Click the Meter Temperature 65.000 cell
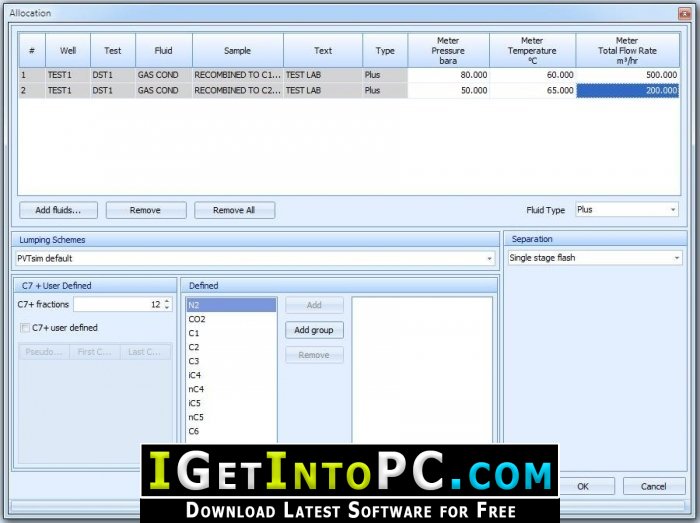The width and height of the screenshot is (700, 523). tap(533, 91)
